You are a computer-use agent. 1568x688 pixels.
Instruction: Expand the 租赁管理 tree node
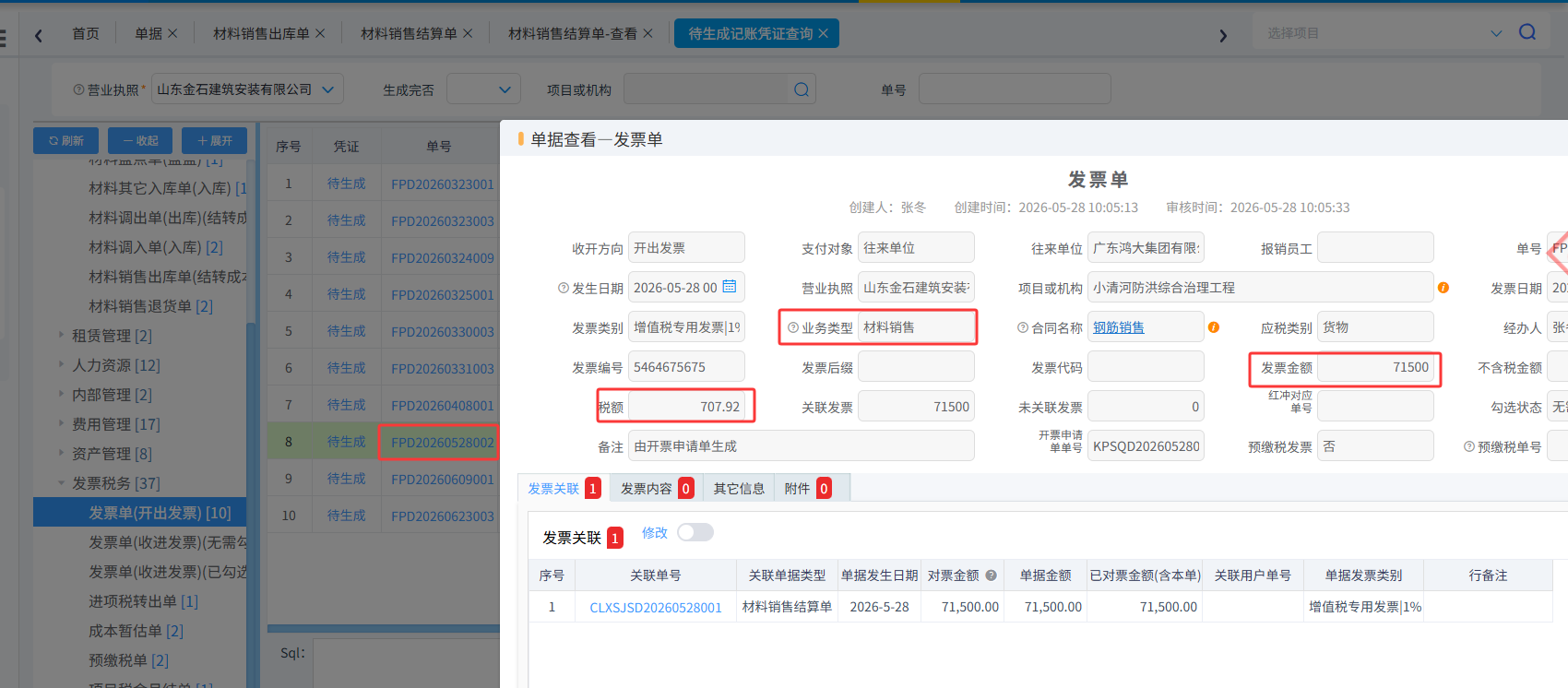61,335
